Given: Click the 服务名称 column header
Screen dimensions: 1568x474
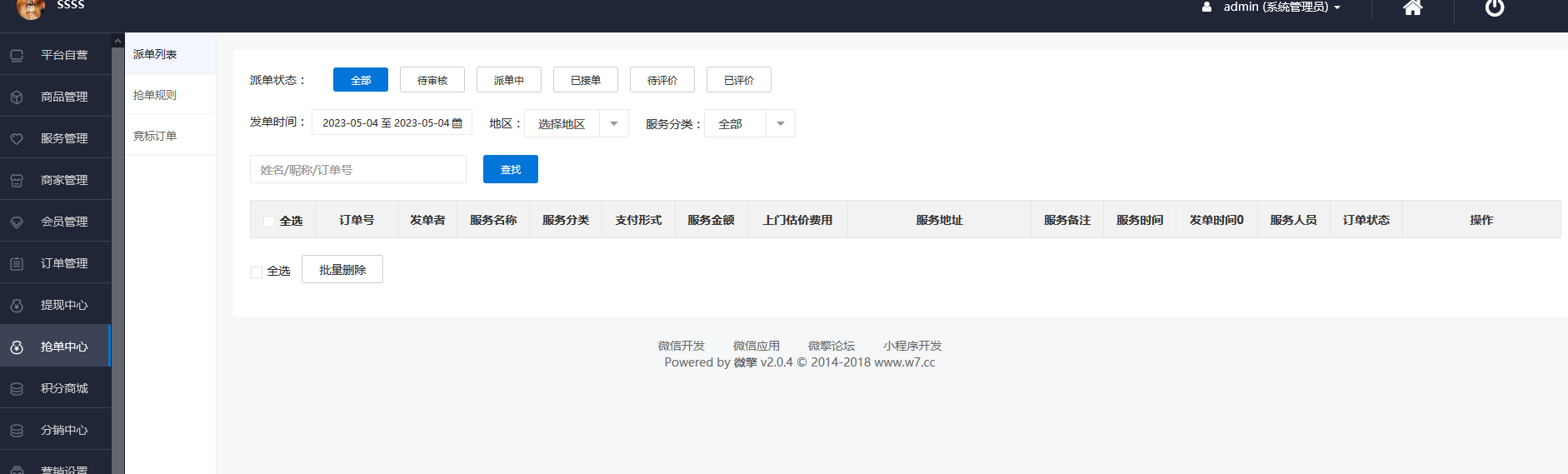Looking at the screenshot, I should tap(493, 220).
